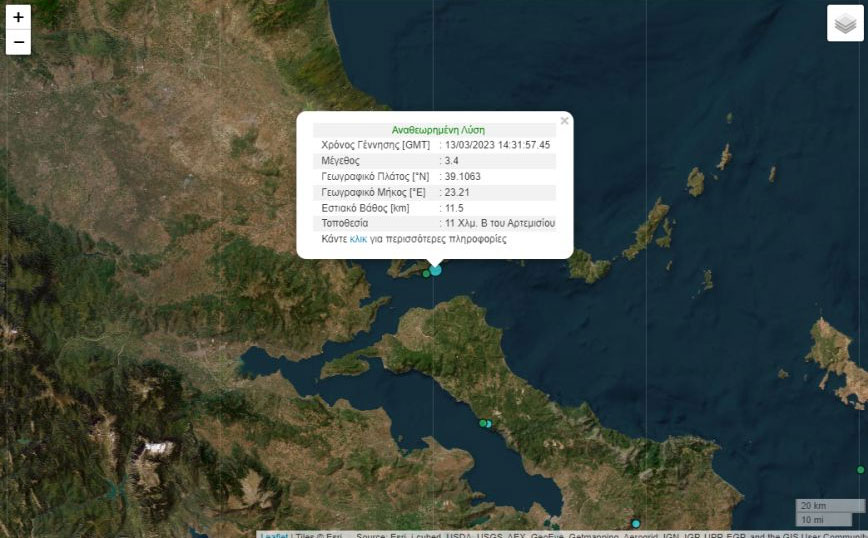
Task: Click focal depth value 11.5
Action: point(454,208)
